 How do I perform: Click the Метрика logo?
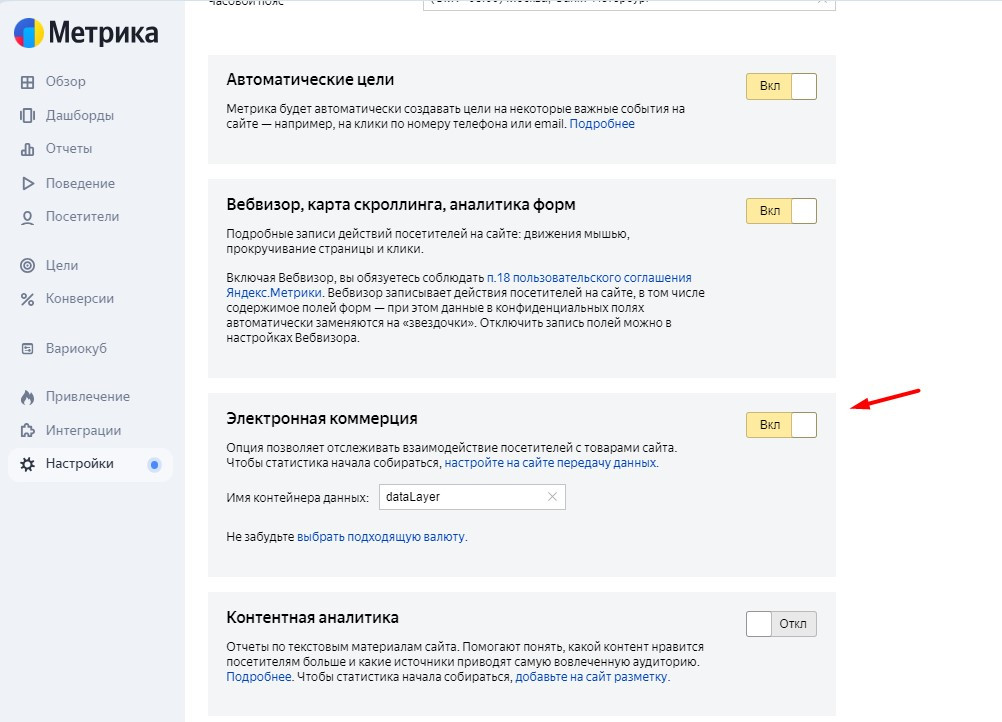point(86,33)
